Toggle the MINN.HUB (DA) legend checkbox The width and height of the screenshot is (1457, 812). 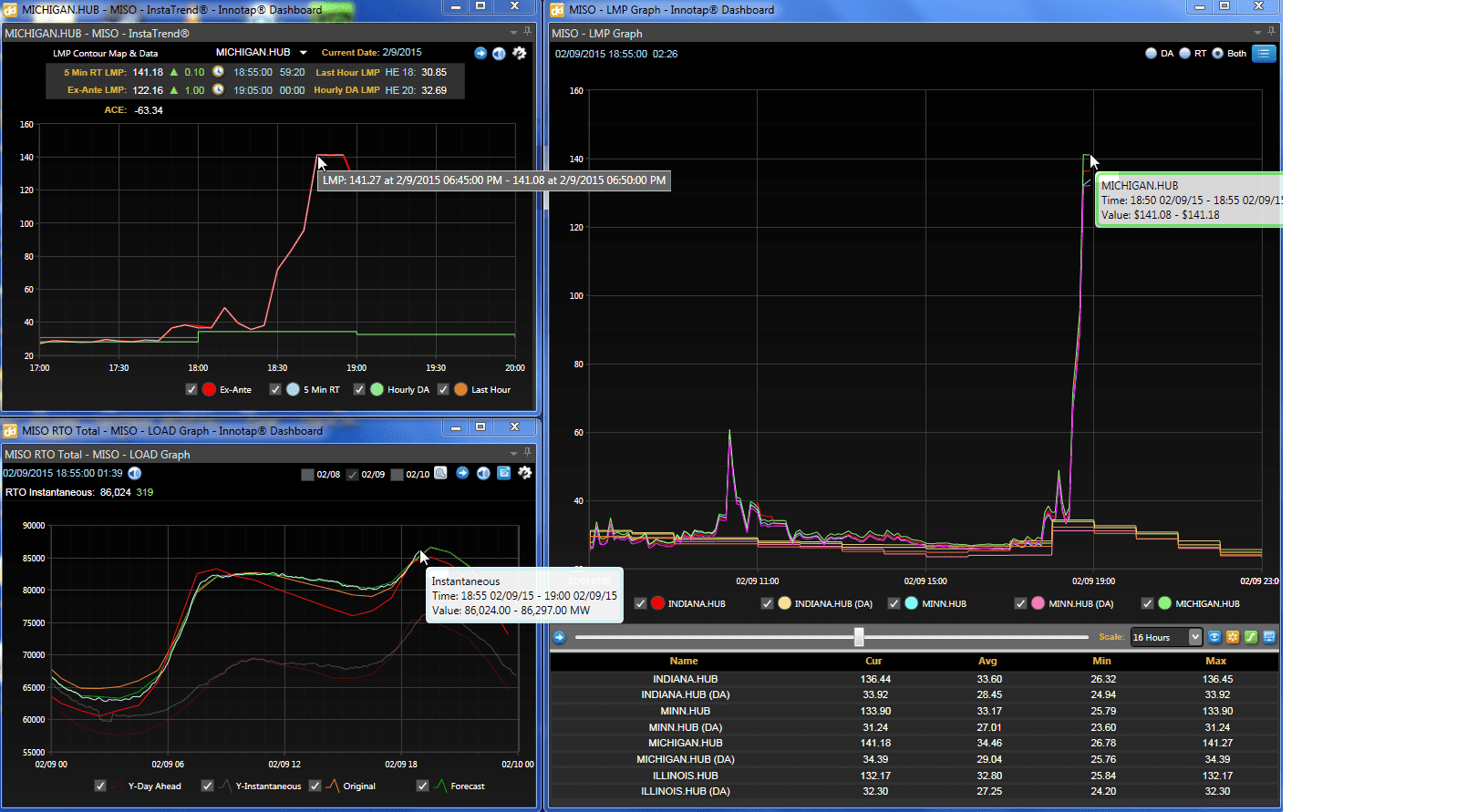pos(1021,603)
